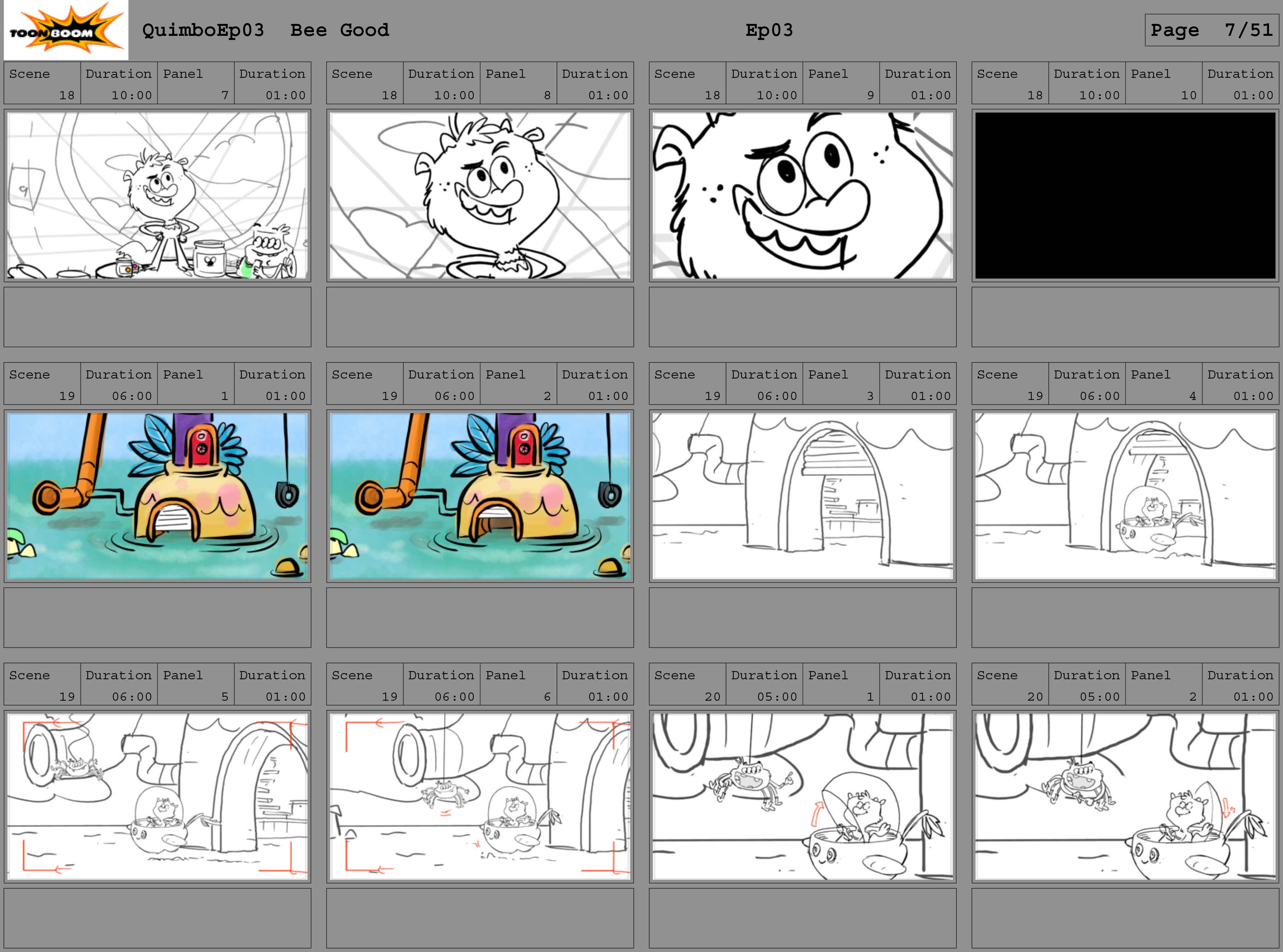Click Scene 18 number cell above Panel 7
Viewport: 1283px width, 952px height.
(x=42, y=83)
